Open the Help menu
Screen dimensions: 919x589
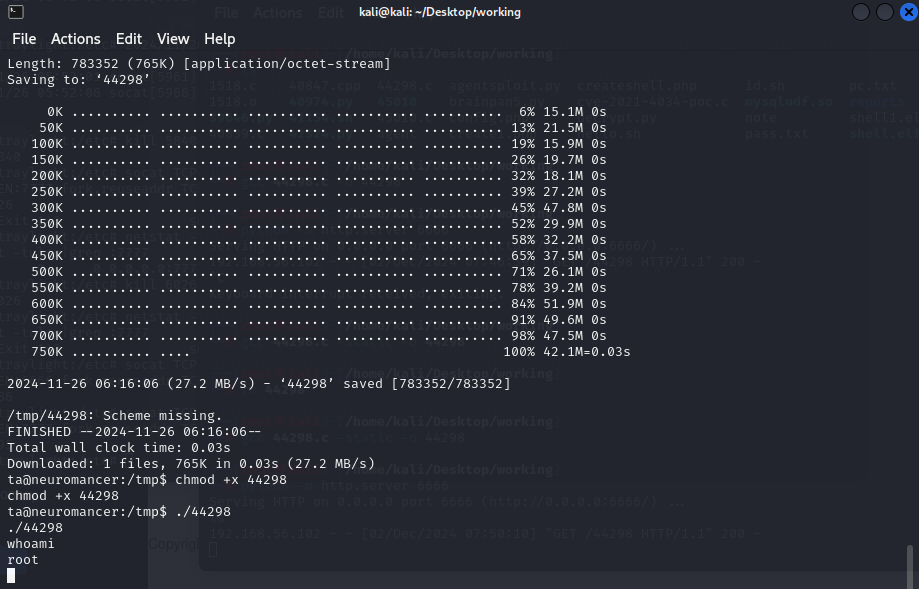coord(220,39)
